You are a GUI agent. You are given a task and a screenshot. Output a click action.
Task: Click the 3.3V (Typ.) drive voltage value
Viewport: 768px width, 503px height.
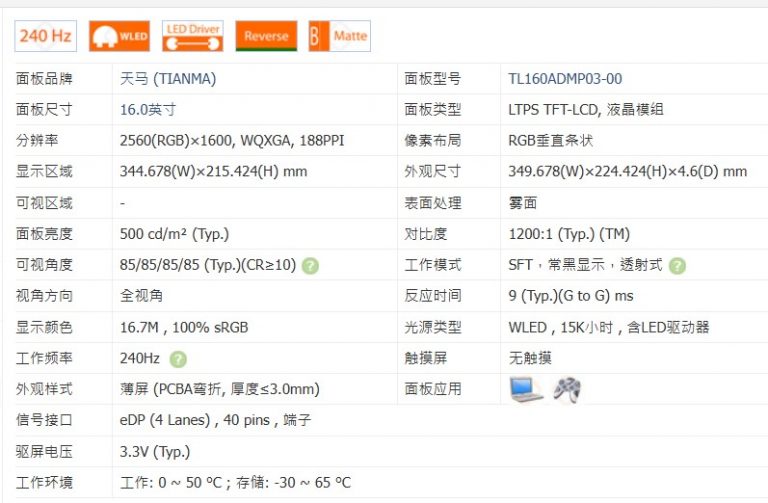(154, 451)
